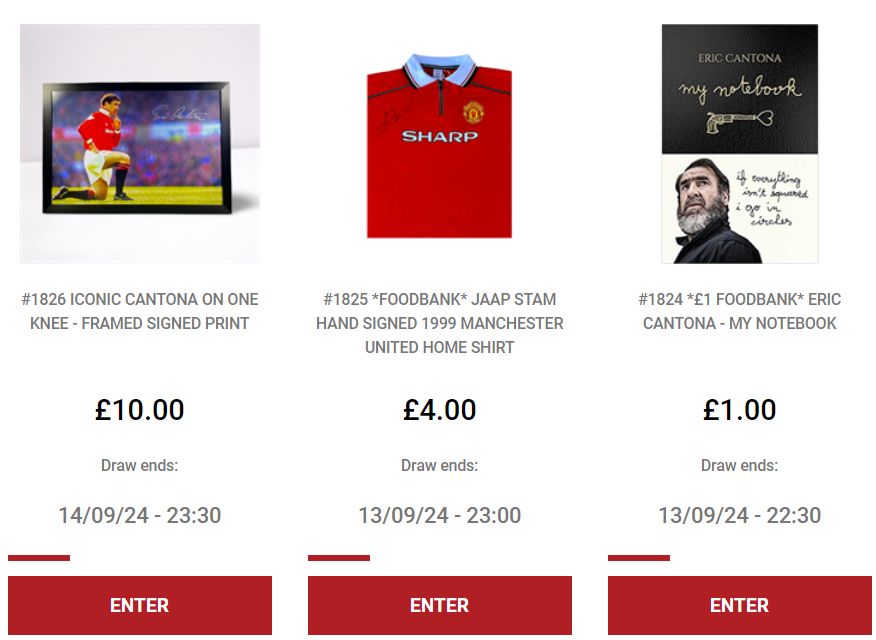Click draw end date 13/09/24 - 23:00
The width and height of the screenshot is (876, 640).
(440, 515)
